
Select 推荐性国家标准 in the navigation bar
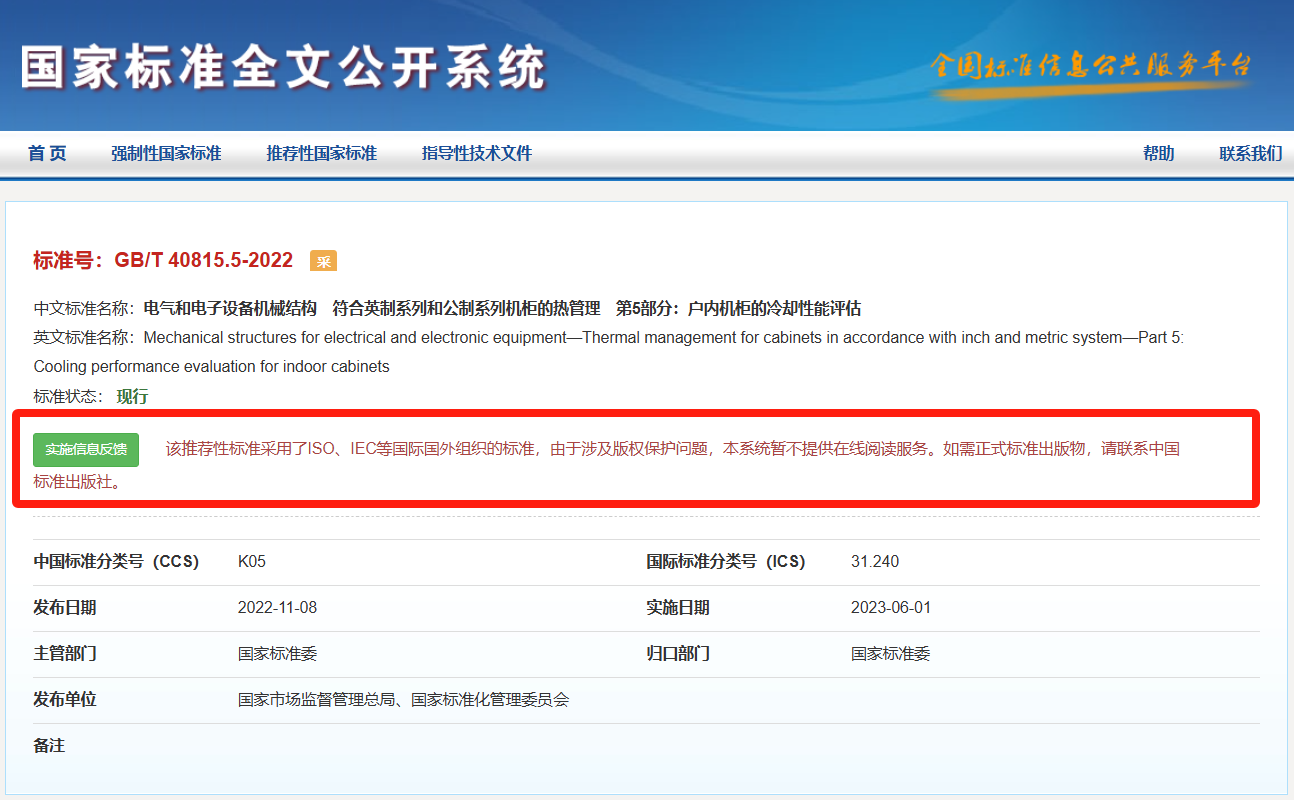coord(321,153)
